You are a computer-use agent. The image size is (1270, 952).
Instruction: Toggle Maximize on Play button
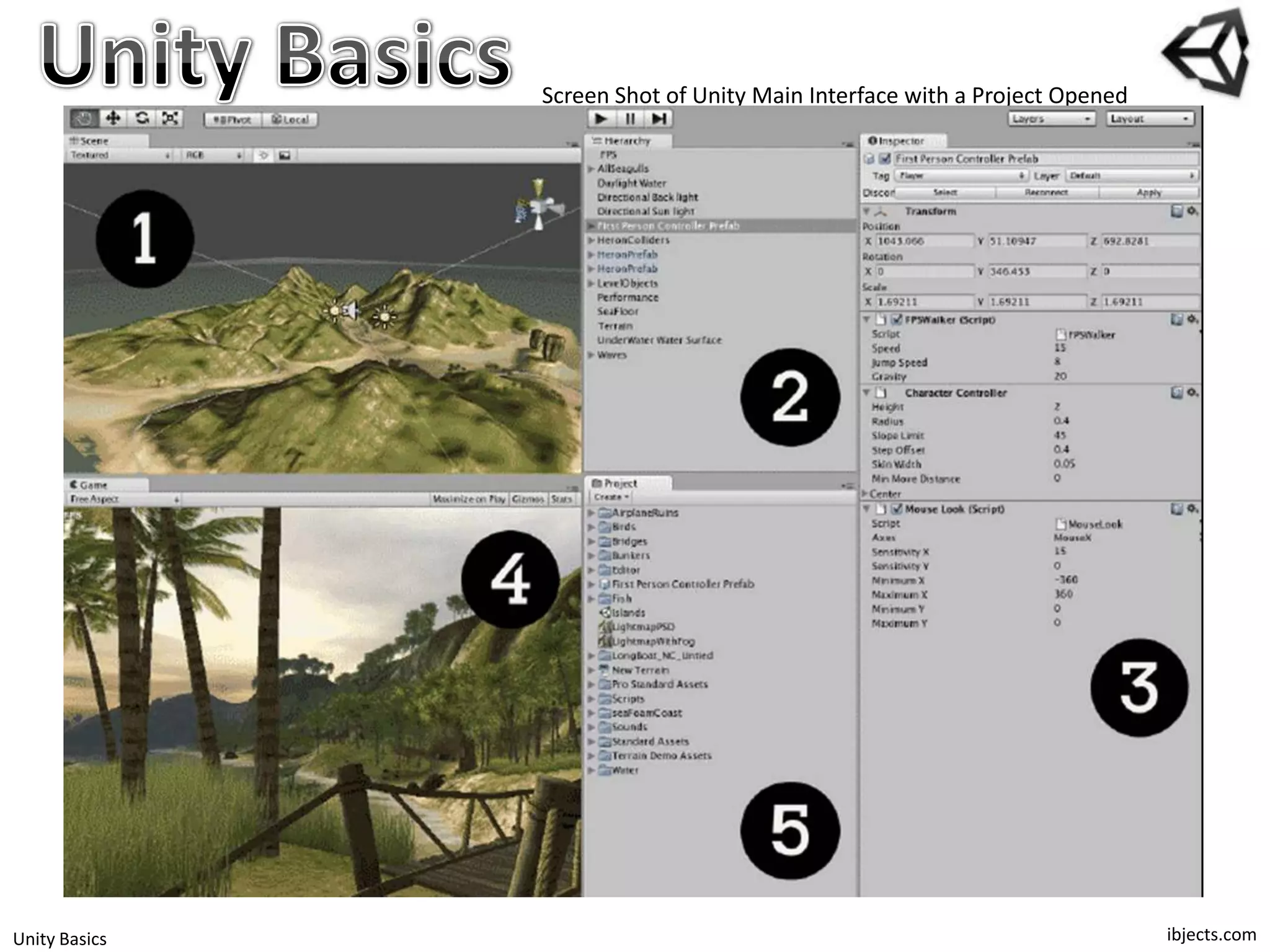point(469,500)
